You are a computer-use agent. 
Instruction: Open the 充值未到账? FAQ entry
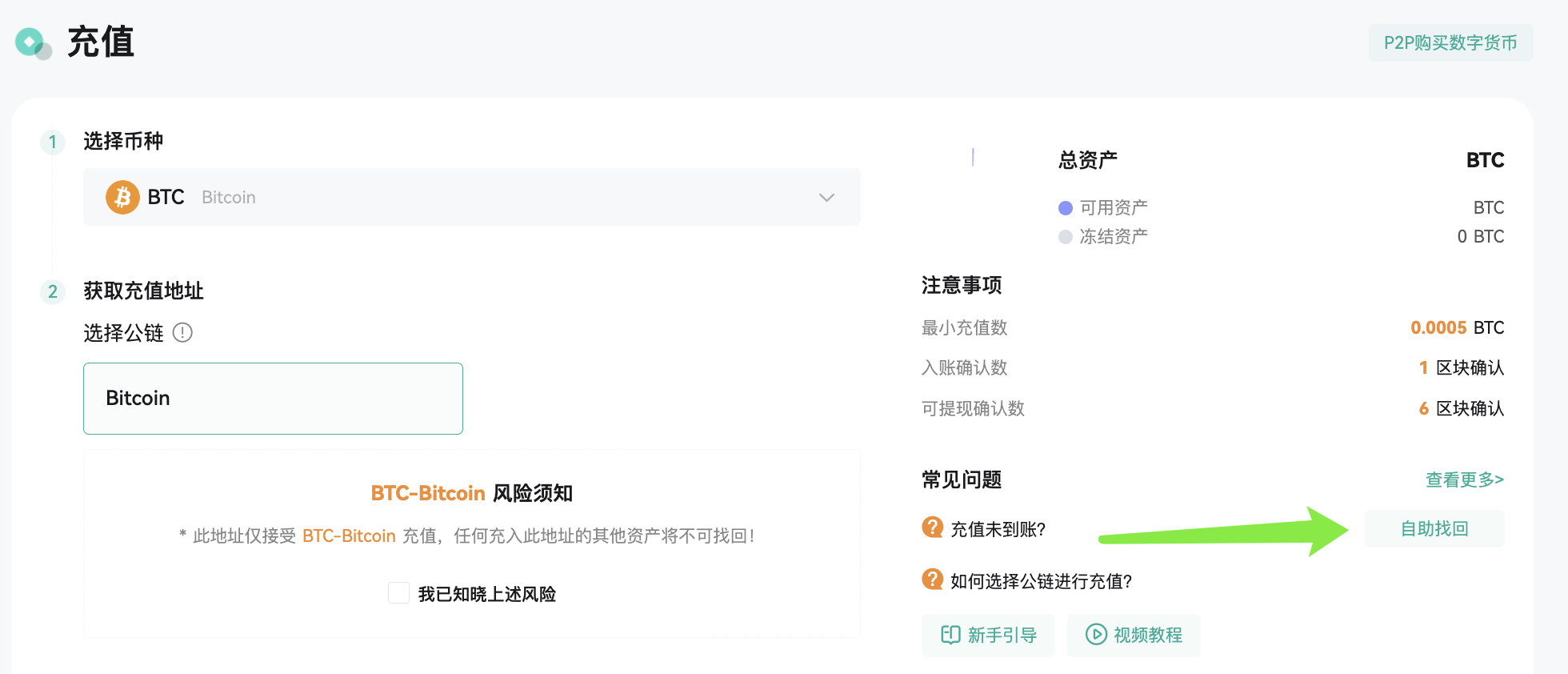tap(998, 529)
